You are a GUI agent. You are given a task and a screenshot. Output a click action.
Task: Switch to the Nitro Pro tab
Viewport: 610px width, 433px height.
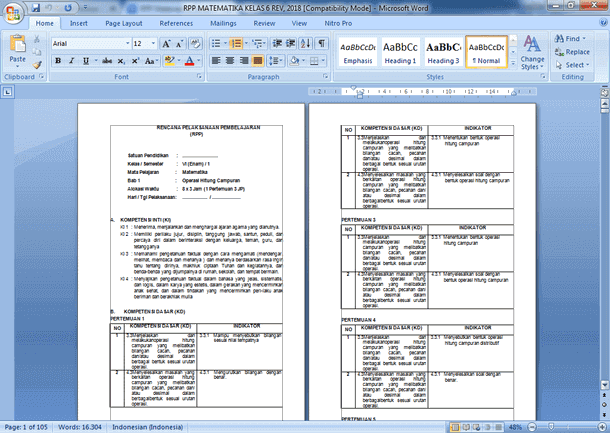(338, 23)
